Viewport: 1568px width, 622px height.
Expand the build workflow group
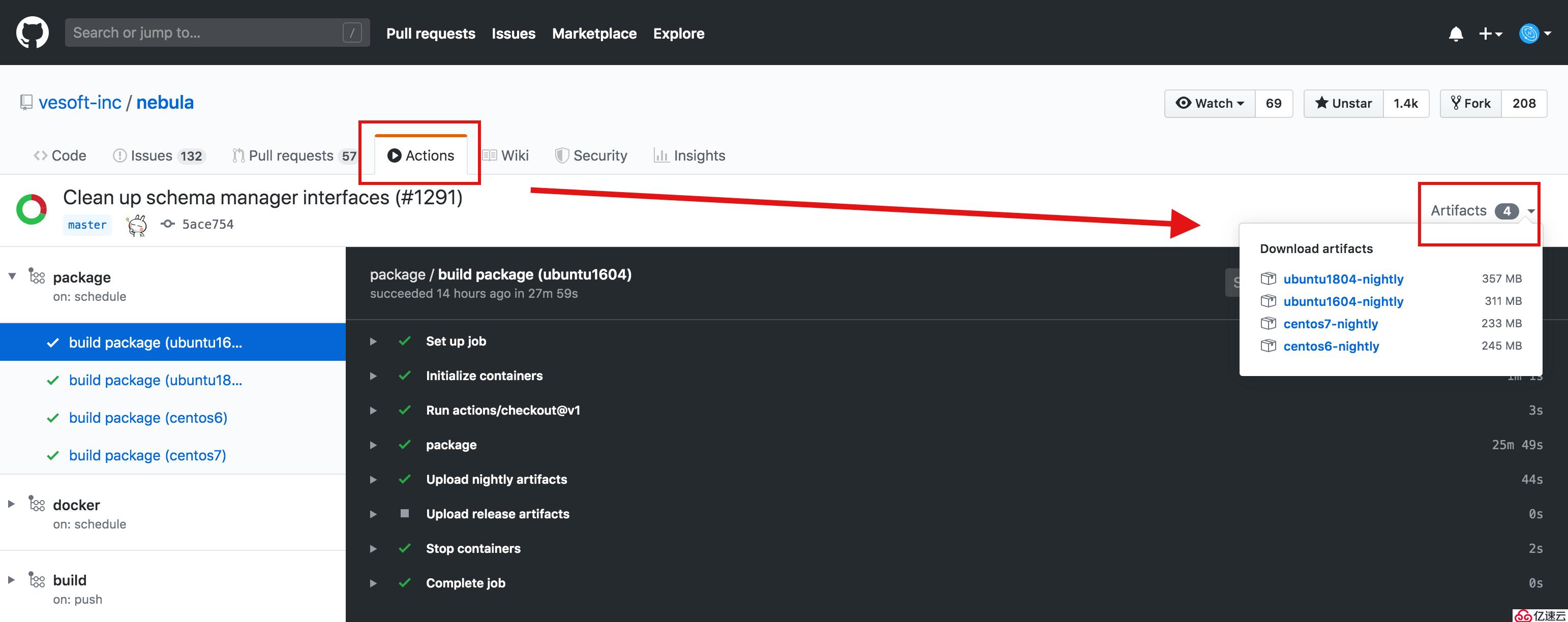point(11,579)
